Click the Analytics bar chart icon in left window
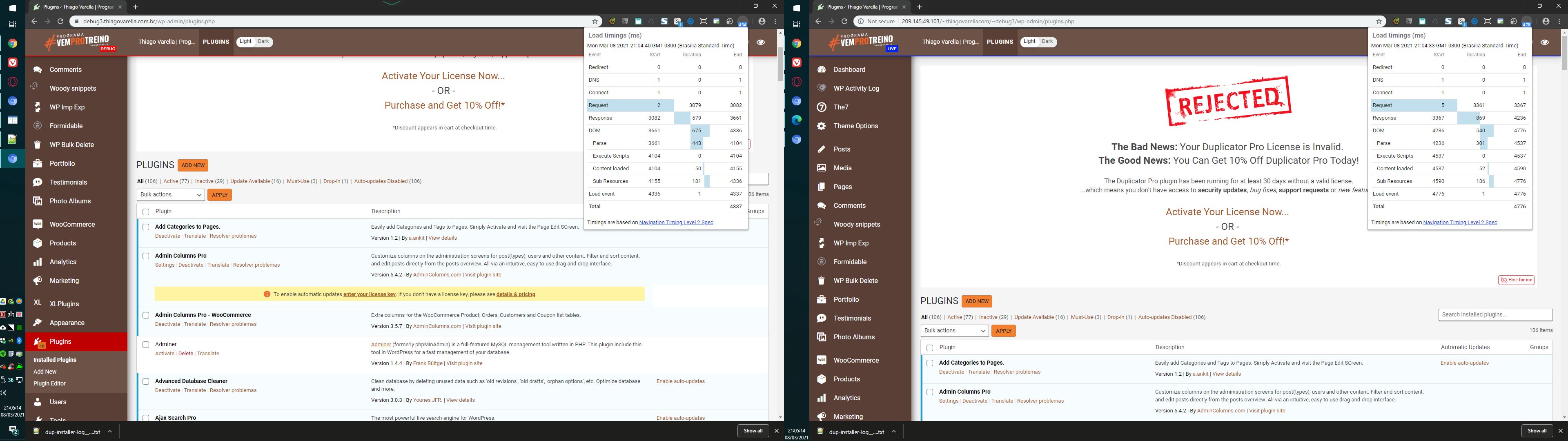The width and height of the screenshot is (1568, 441). point(38,262)
